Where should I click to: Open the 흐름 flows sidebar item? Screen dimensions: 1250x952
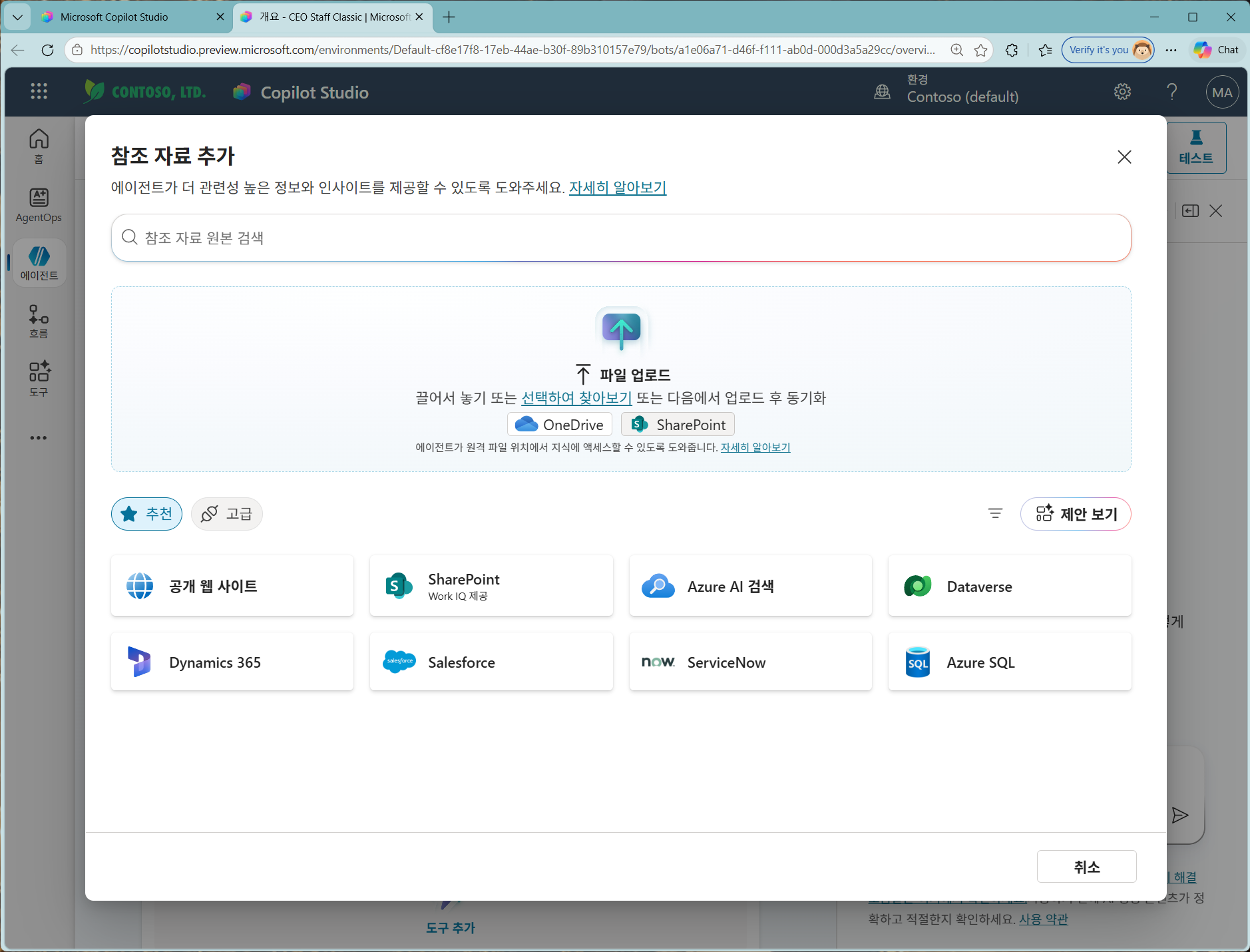coord(39,321)
